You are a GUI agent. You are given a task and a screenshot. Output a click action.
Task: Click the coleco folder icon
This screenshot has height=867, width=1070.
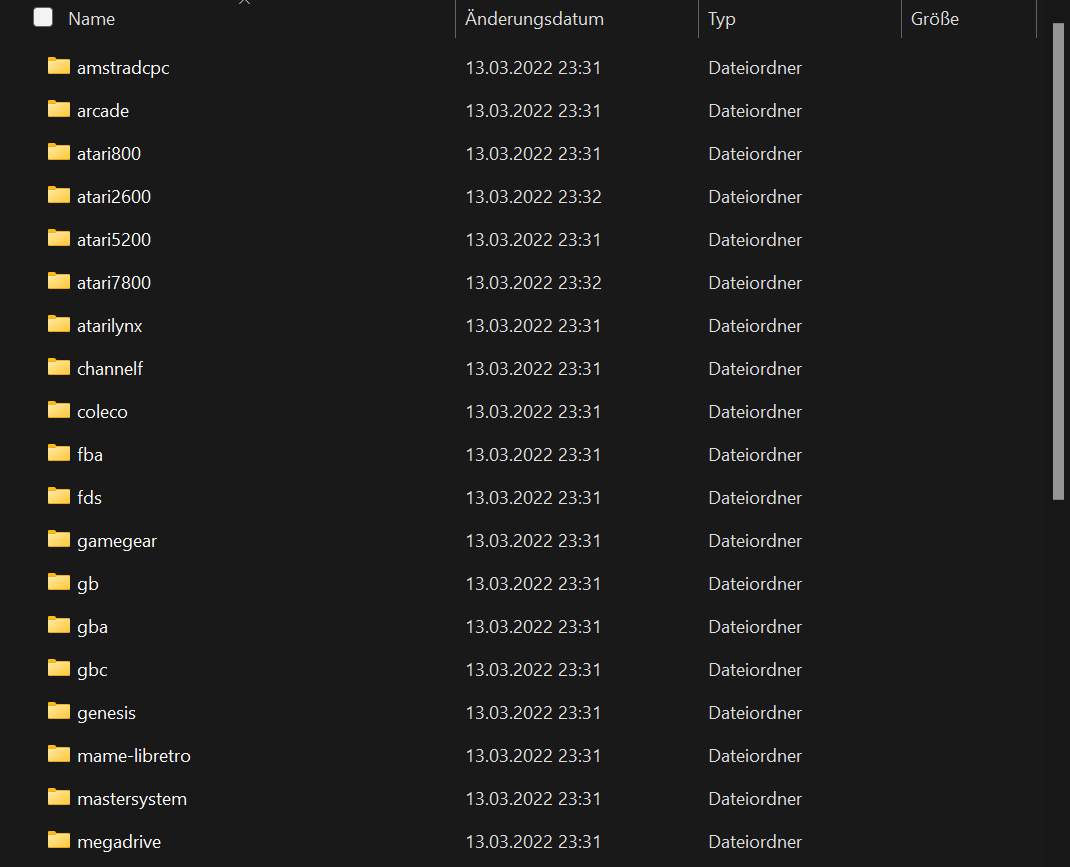(x=59, y=411)
